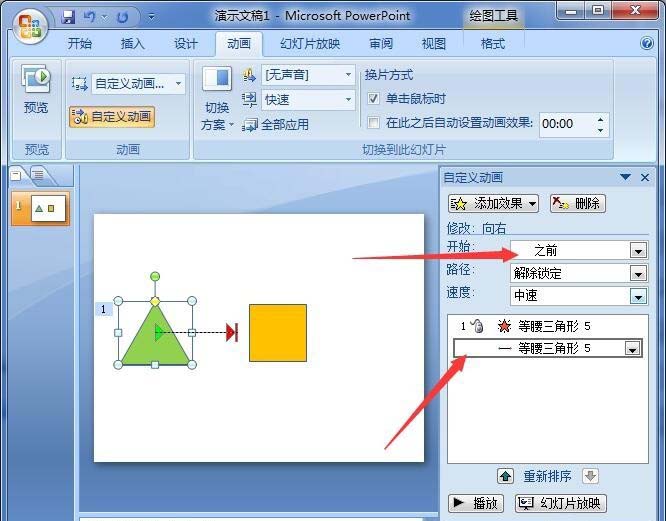
Task: Increase the auto-advance time
Action: click(x=601, y=120)
